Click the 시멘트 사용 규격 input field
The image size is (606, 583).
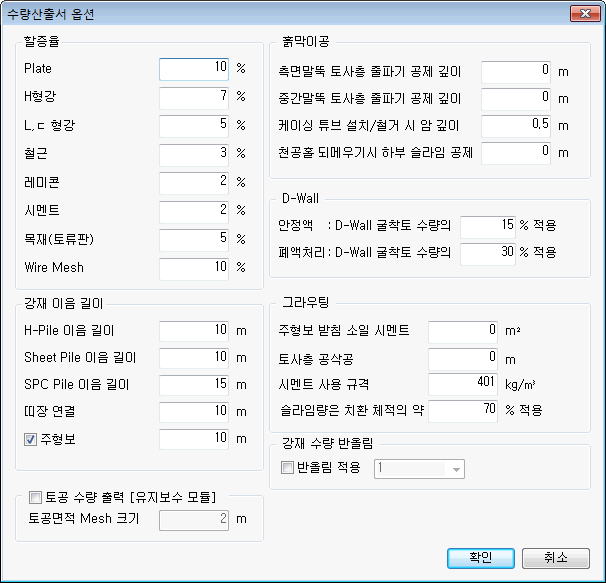(463, 384)
